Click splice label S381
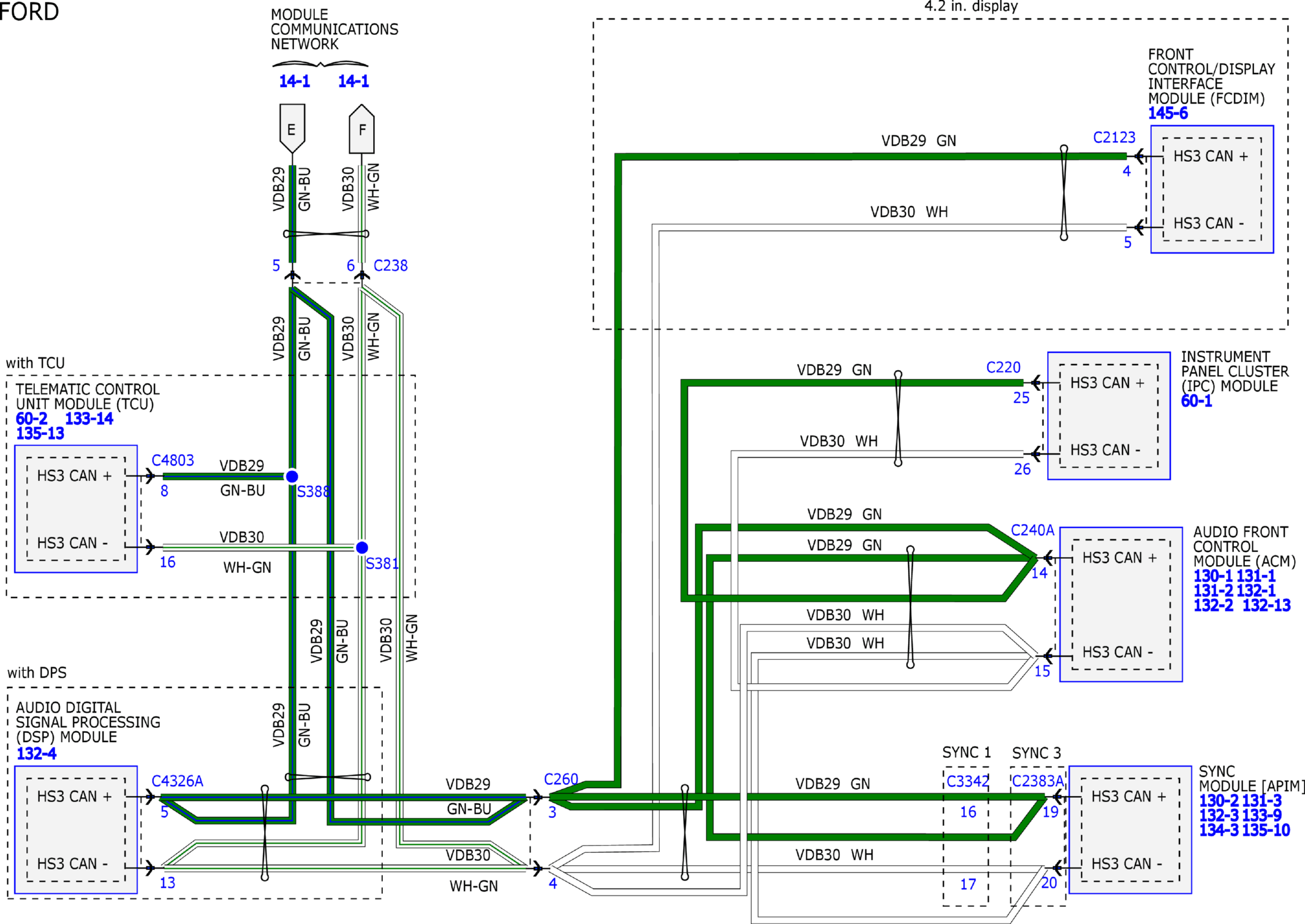The width and height of the screenshot is (1305, 924). pos(382,564)
